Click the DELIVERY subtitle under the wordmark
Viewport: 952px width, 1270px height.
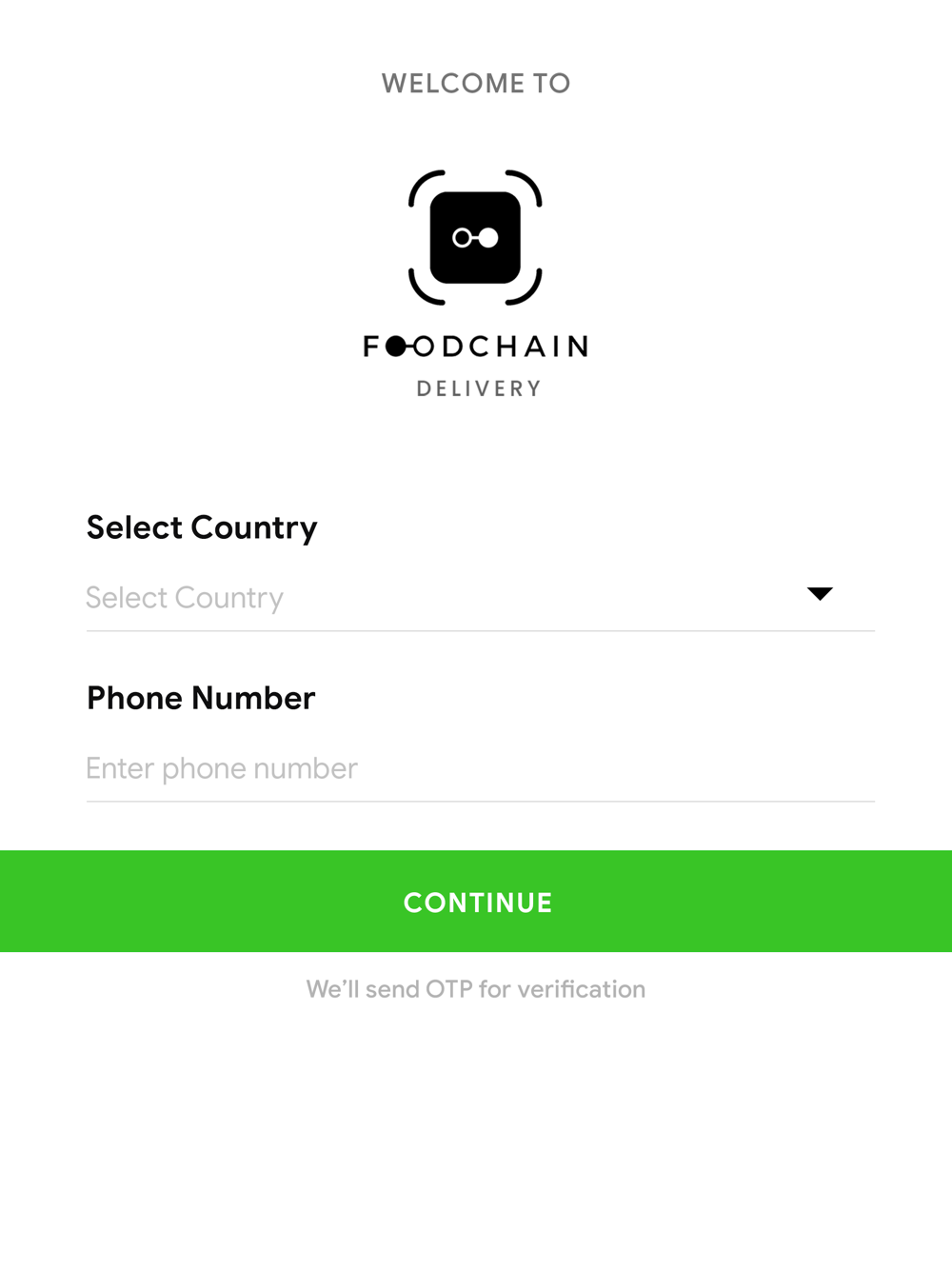[479, 388]
